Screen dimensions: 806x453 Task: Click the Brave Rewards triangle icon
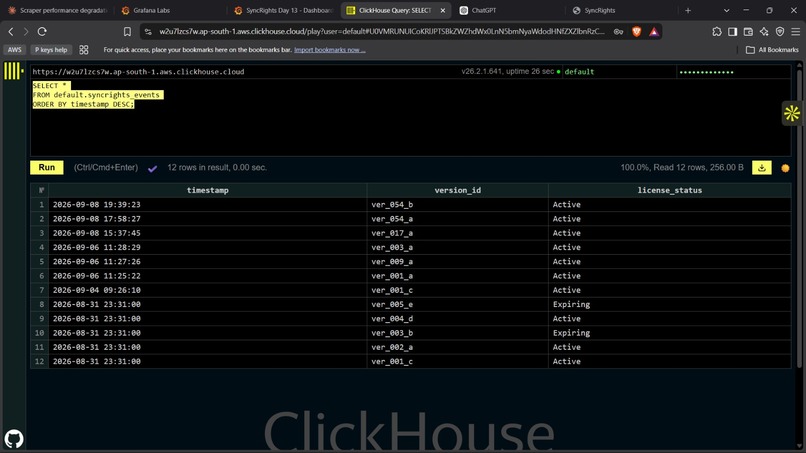(653, 32)
